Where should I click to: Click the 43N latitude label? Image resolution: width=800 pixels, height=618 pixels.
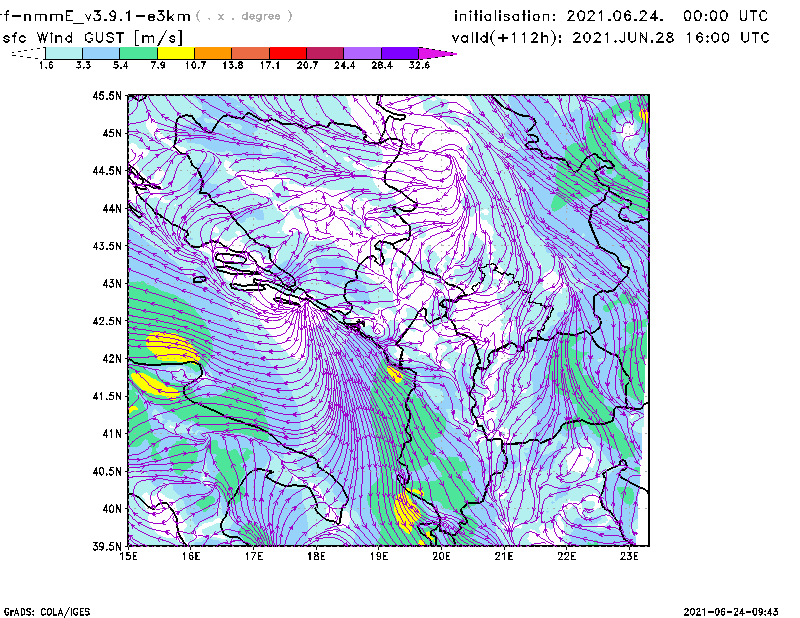coord(112,283)
